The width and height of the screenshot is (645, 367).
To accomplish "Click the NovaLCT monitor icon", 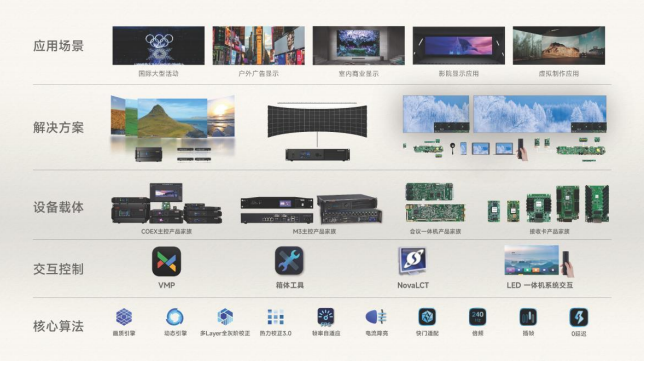I will [412, 261].
